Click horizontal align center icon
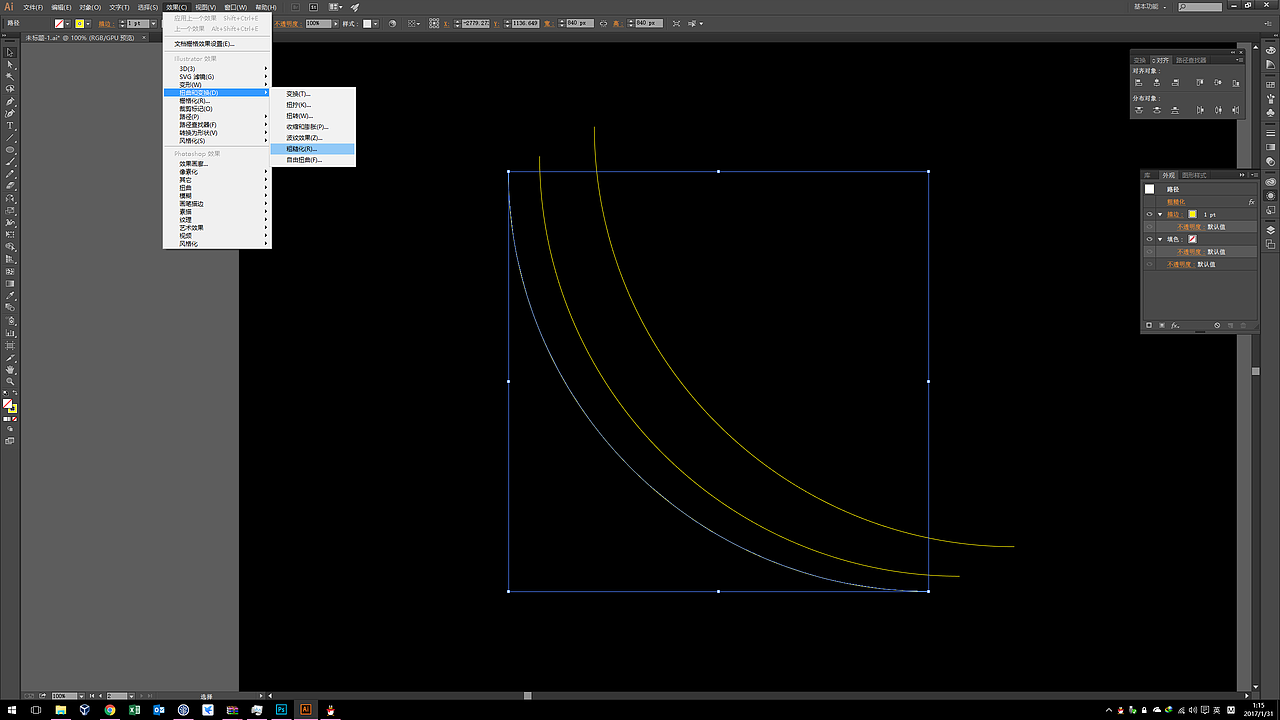This screenshot has height=720, width=1280. [x=1155, y=83]
